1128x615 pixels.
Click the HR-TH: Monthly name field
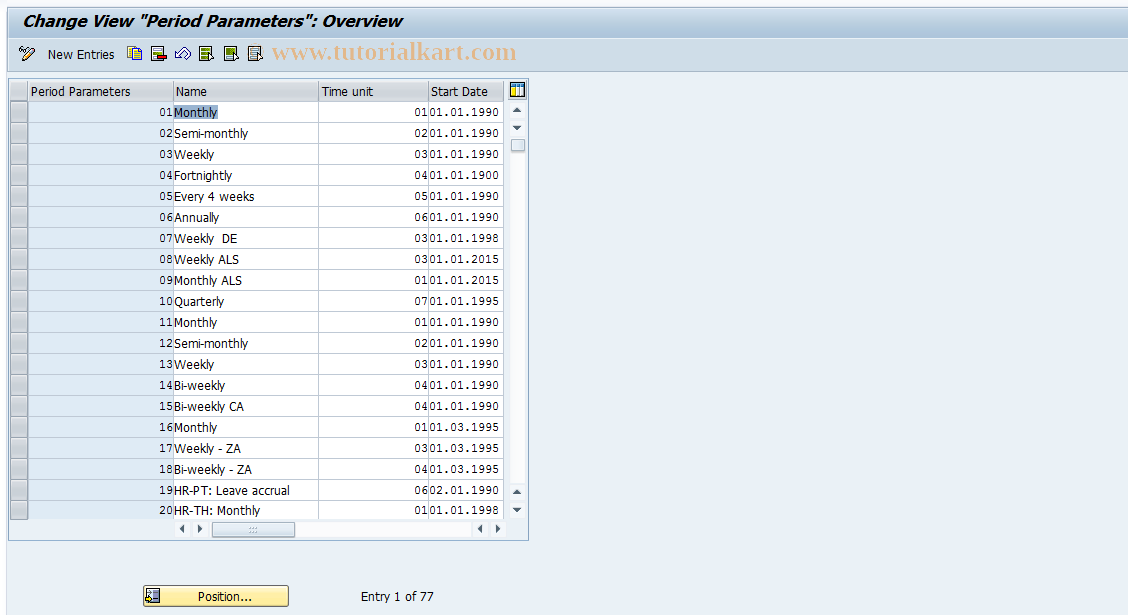pyautogui.click(x=246, y=510)
